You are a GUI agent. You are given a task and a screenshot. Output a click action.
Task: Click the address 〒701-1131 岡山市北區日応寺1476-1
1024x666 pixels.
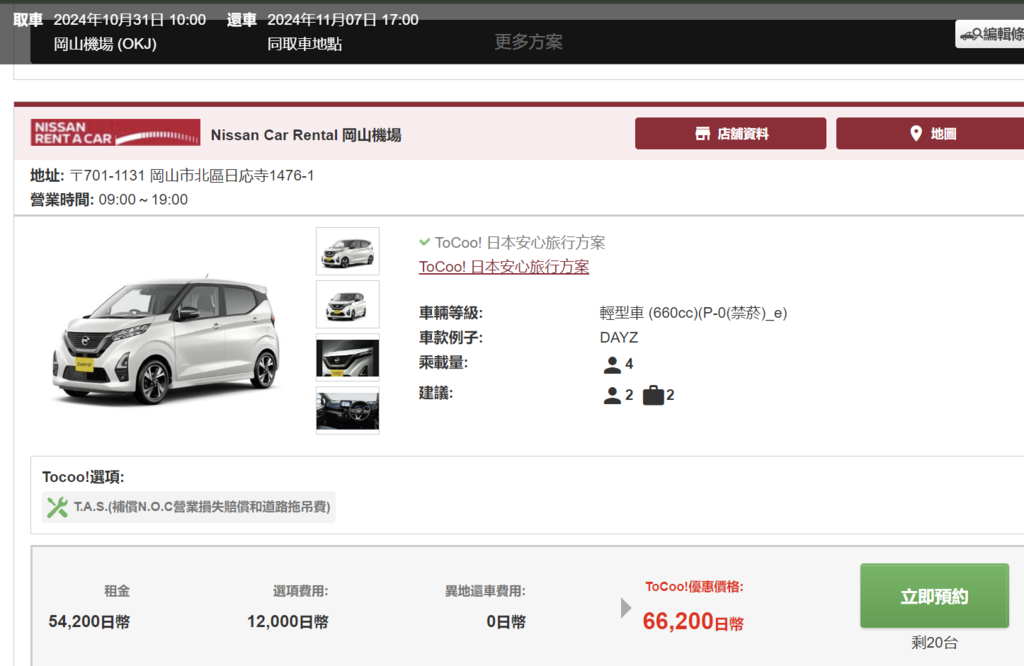(192, 176)
